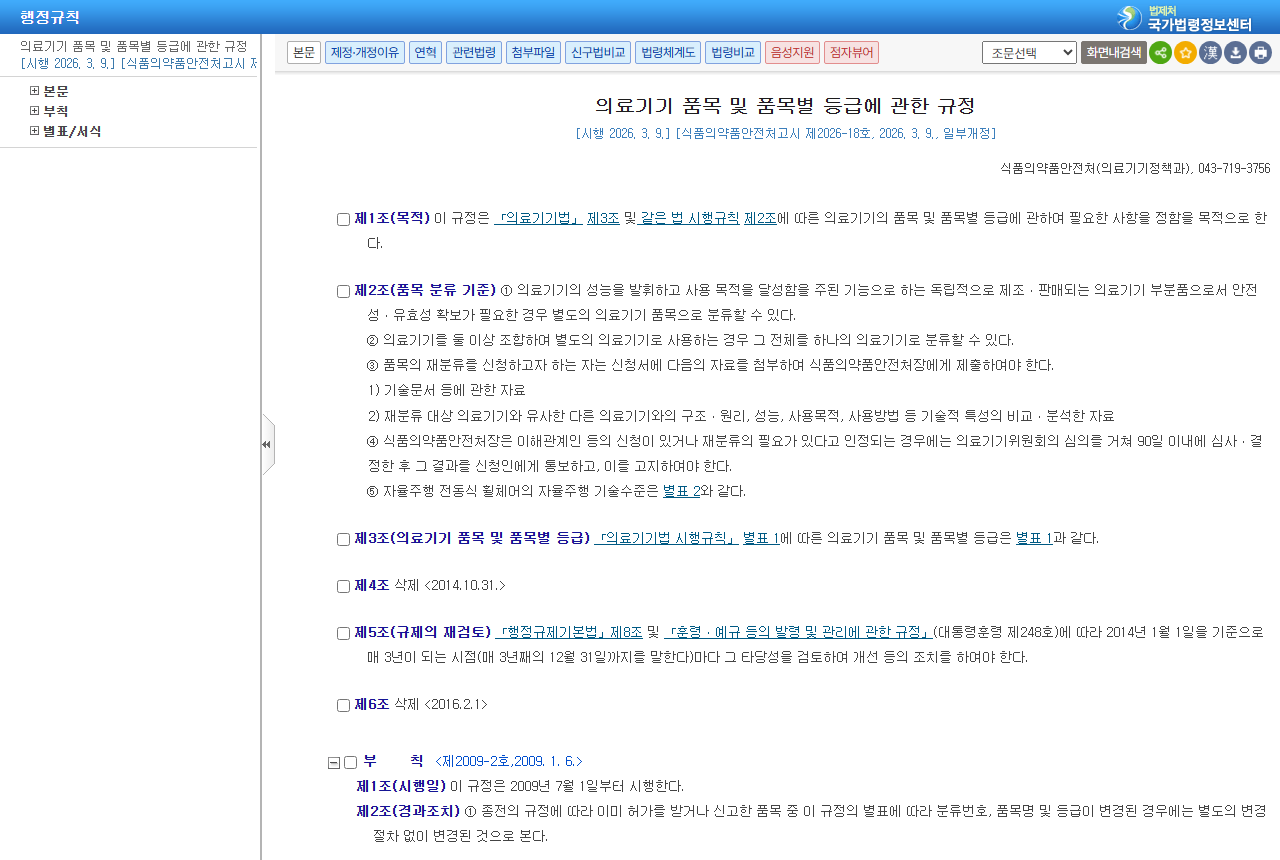Click the 국가법령정보센터 logo

click(x=1184, y=17)
